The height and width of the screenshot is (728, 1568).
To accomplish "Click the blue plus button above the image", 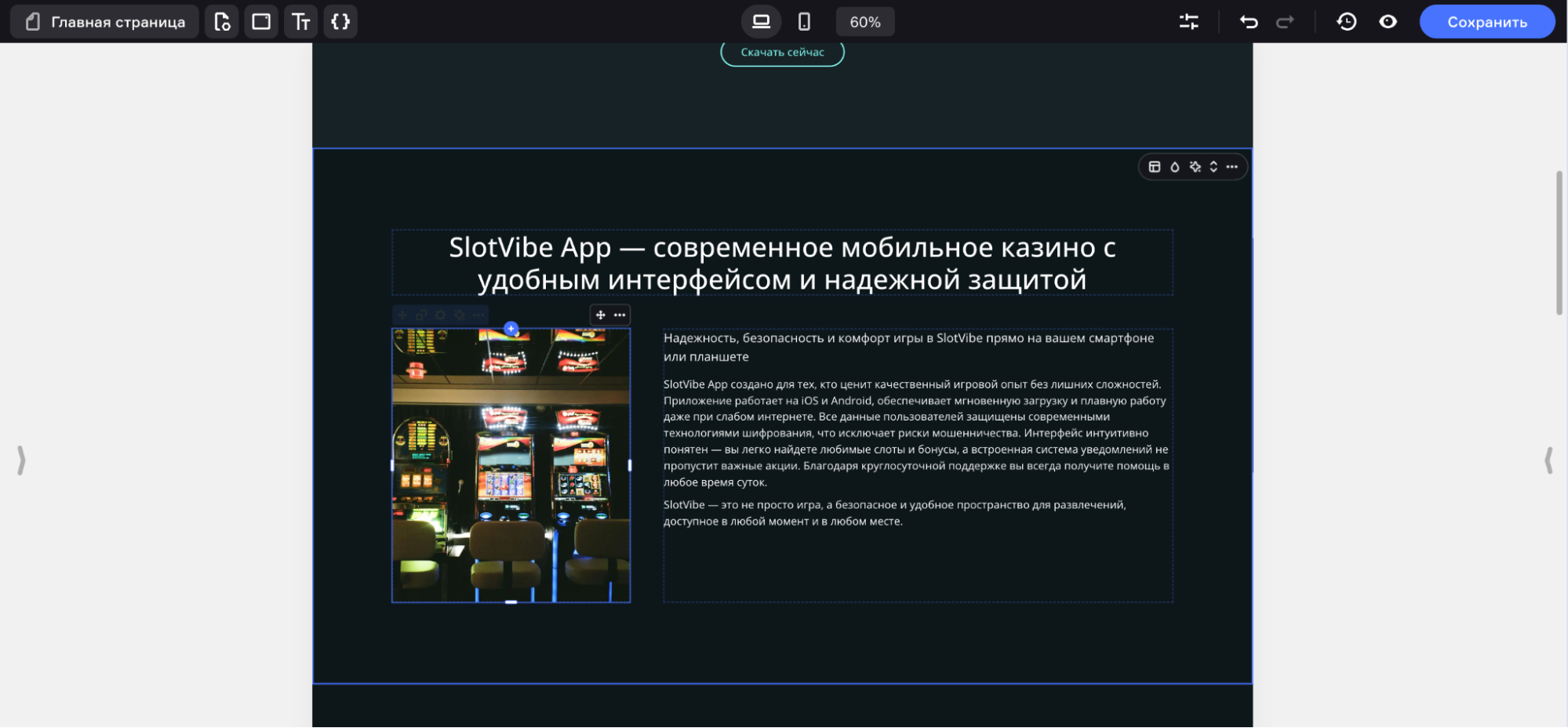I will 511,329.
